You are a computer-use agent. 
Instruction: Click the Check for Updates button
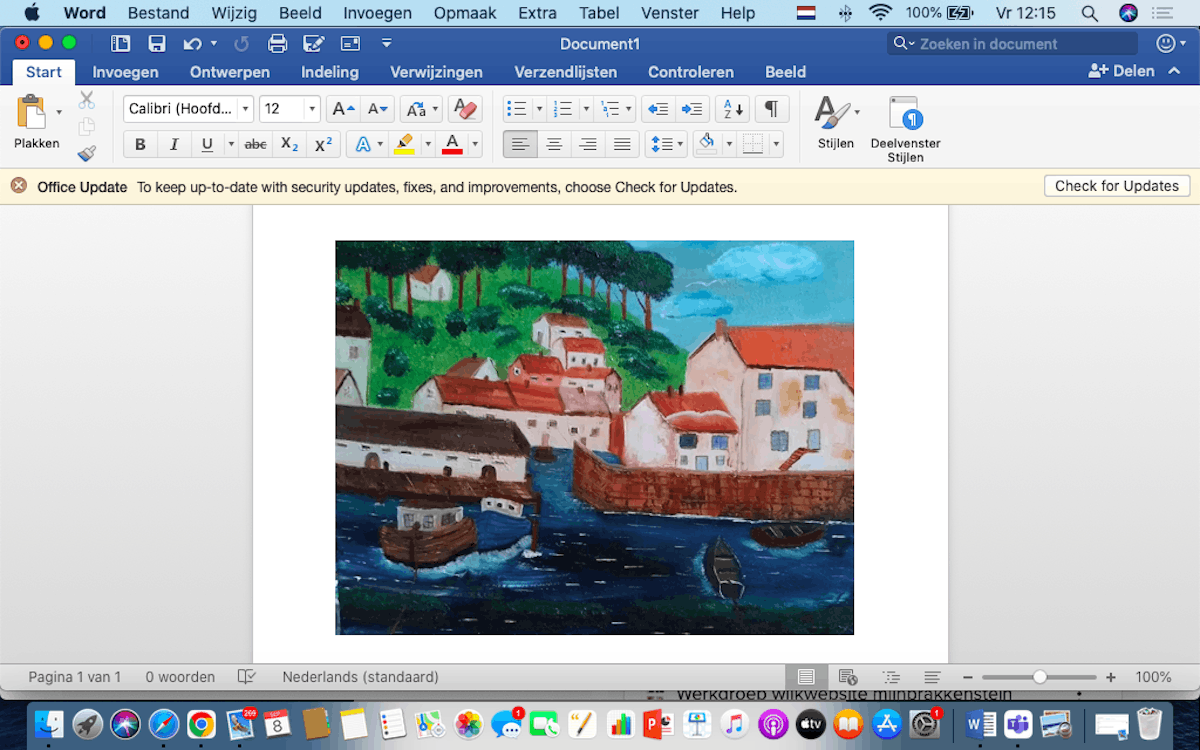coord(1116,186)
